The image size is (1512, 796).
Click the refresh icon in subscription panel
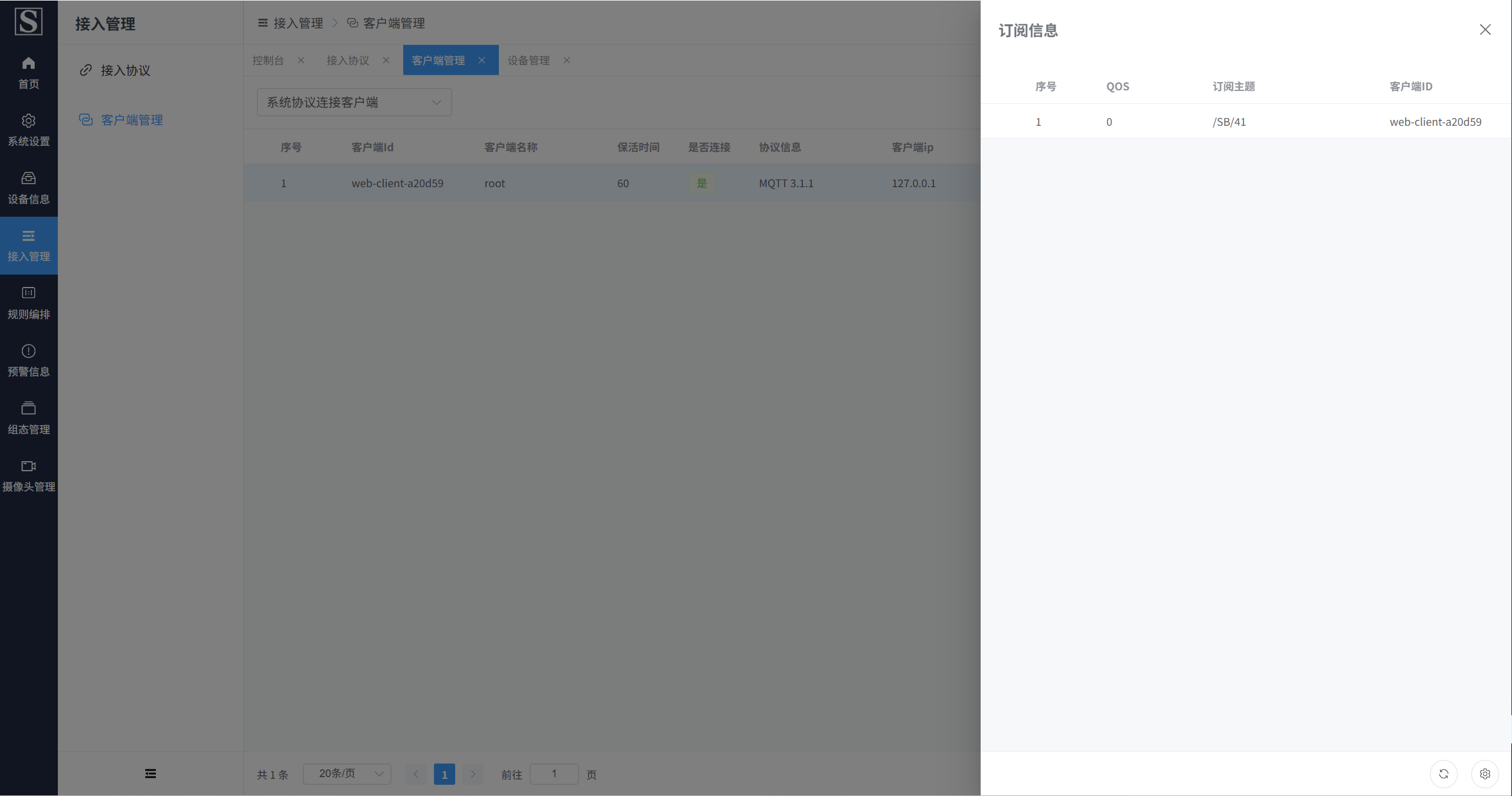tap(1444, 774)
